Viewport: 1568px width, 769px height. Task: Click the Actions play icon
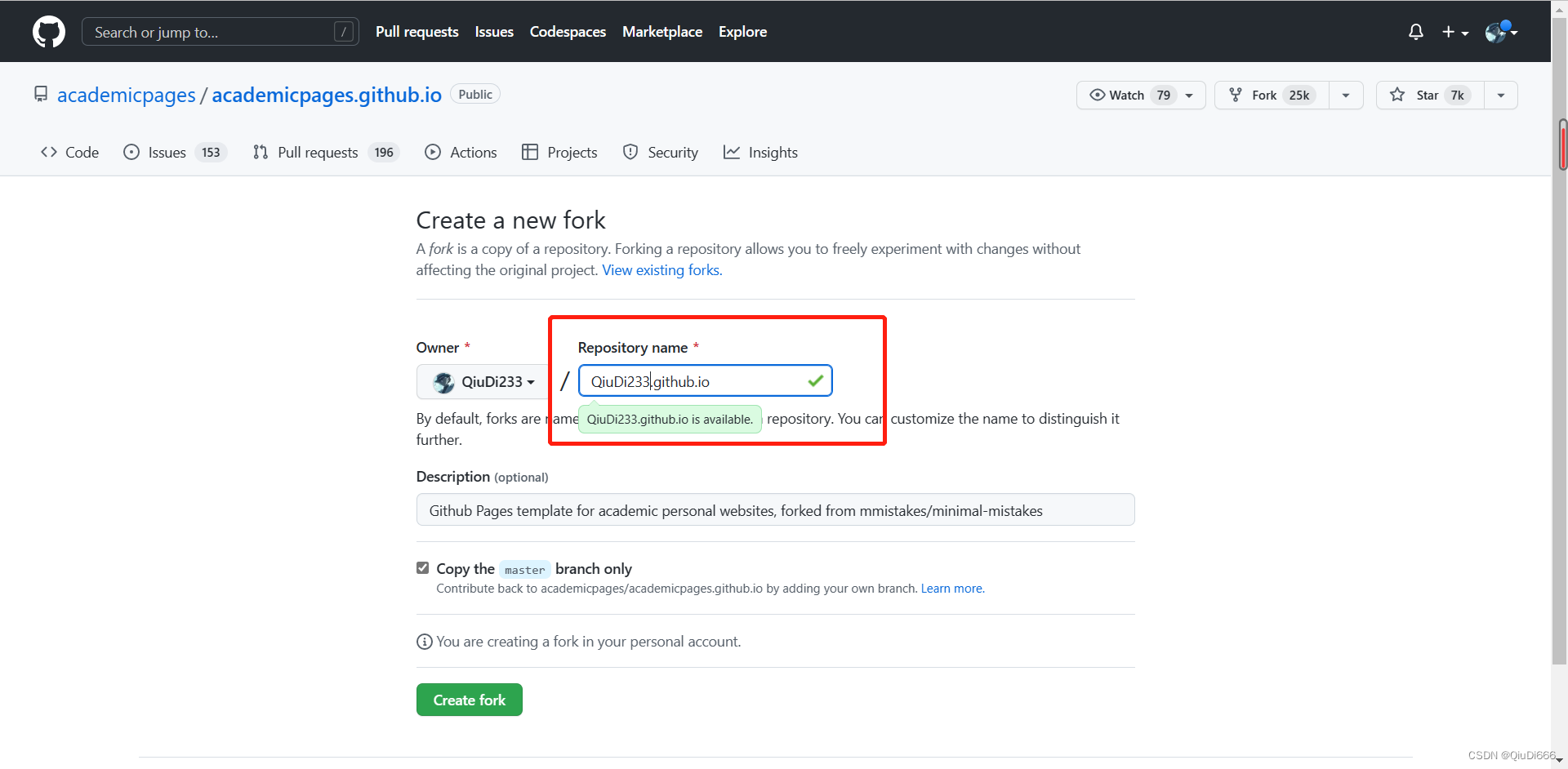[433, 153]
